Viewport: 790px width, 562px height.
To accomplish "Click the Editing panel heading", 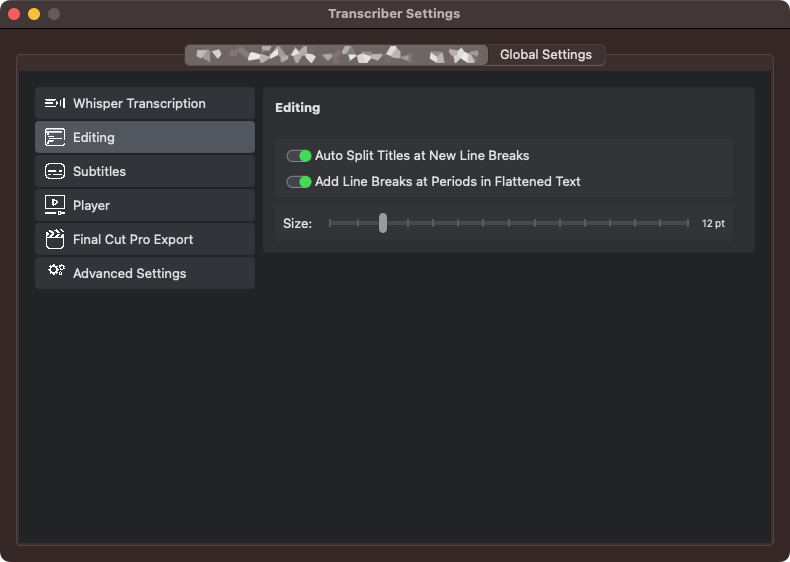I will [297, 108].
